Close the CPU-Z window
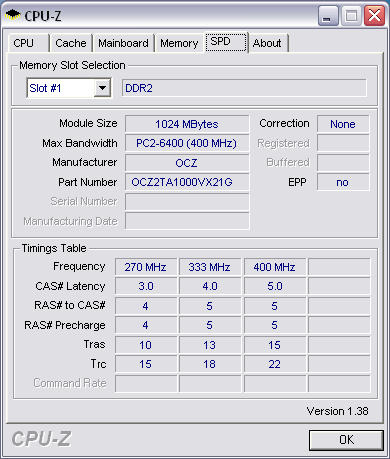This screenshot has height=459, width=390. pyautogui.click(x=374, y=16)
